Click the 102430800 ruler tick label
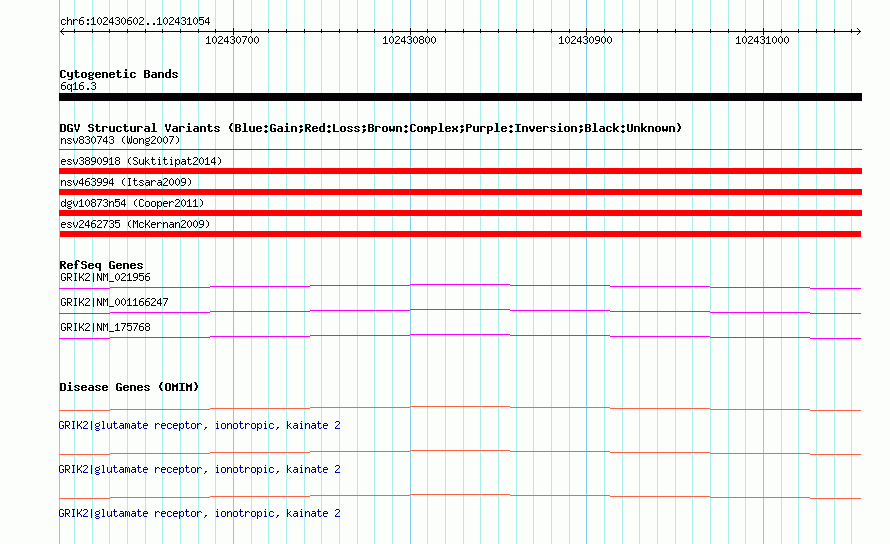Screen dimensions: 890x544 [409, 40]
